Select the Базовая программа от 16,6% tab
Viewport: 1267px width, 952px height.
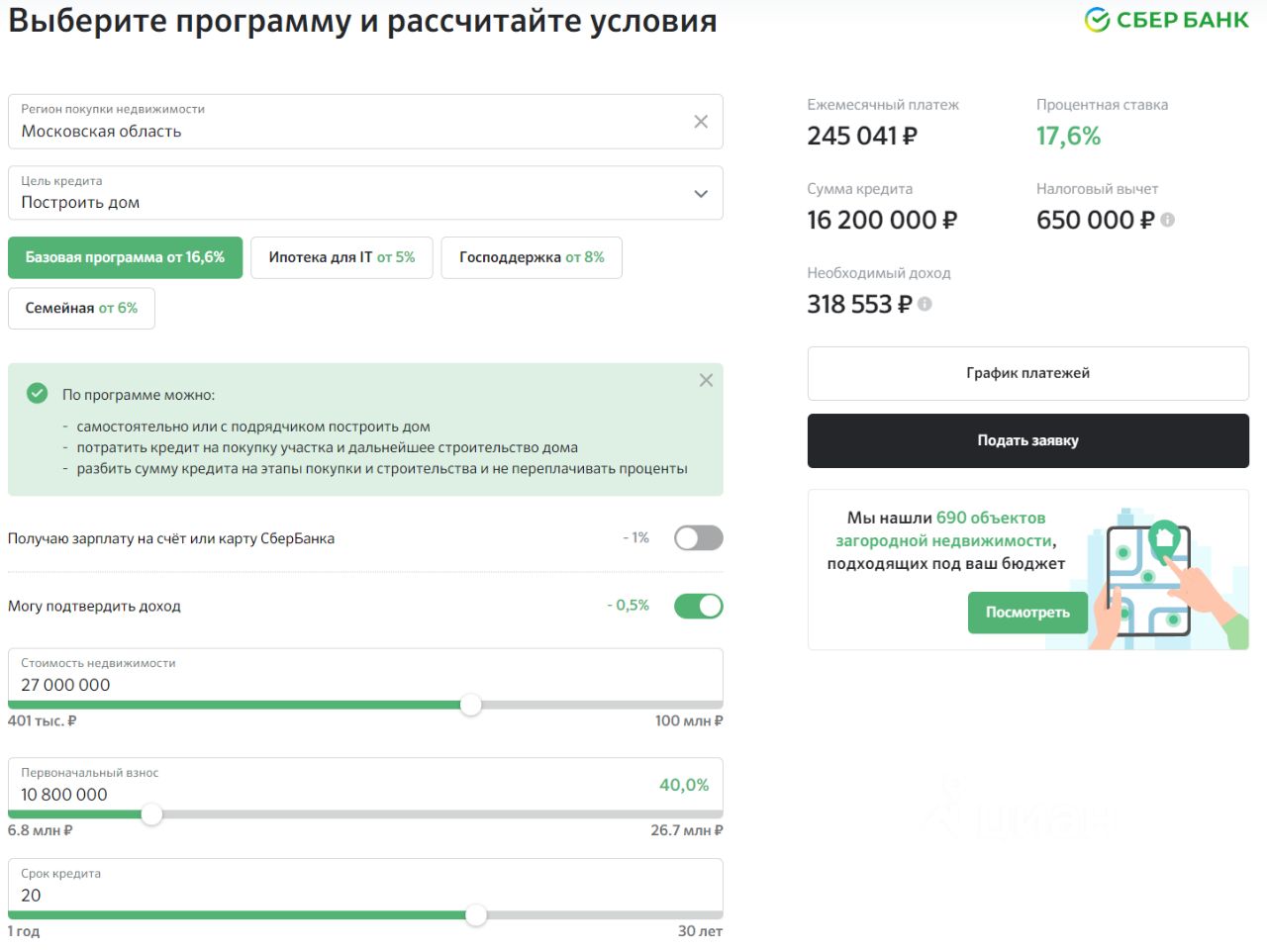pyautogui.click(x=125, y=257)
